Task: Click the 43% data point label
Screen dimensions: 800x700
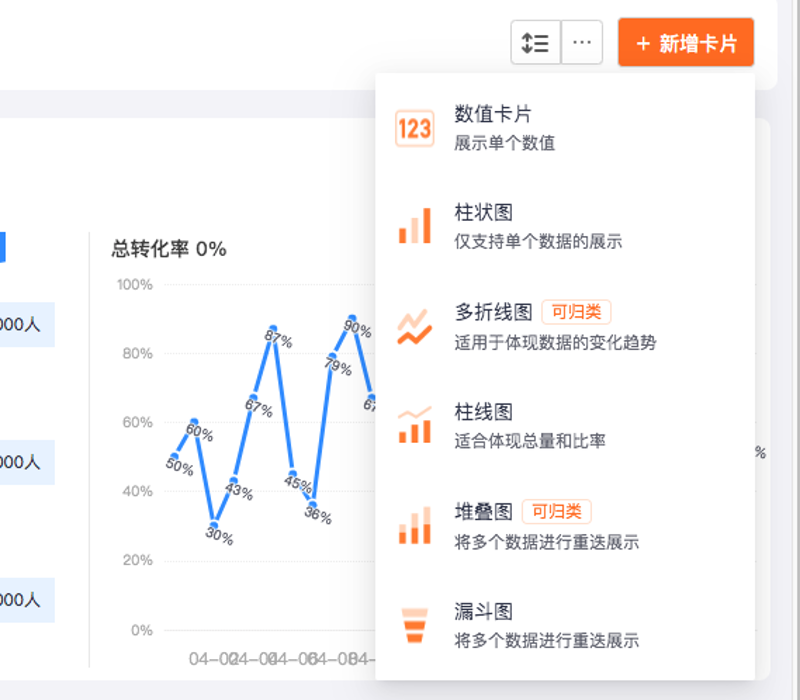Action: tap(239, 491)
